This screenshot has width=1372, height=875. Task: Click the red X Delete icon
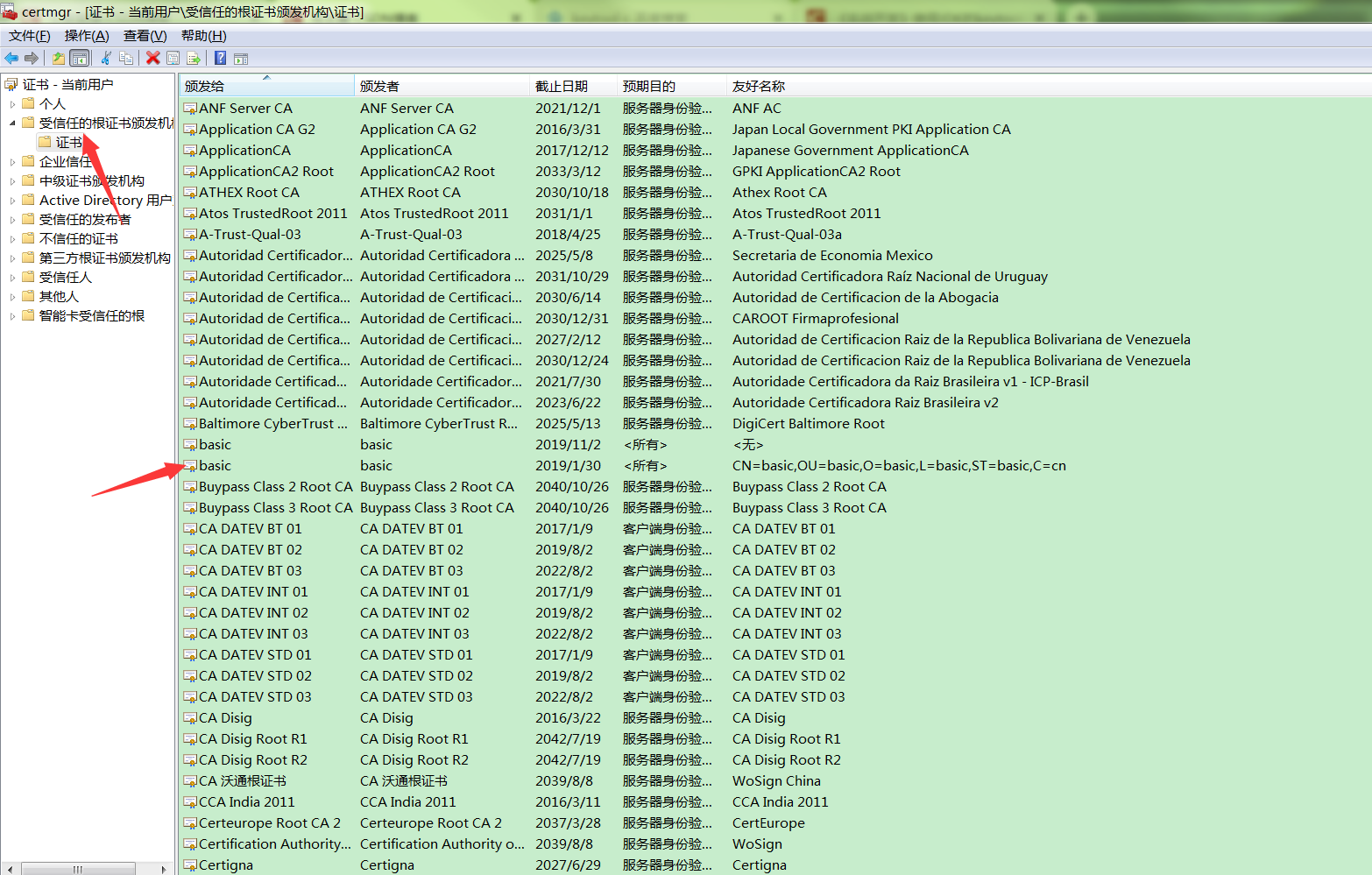tap(153, 58)
